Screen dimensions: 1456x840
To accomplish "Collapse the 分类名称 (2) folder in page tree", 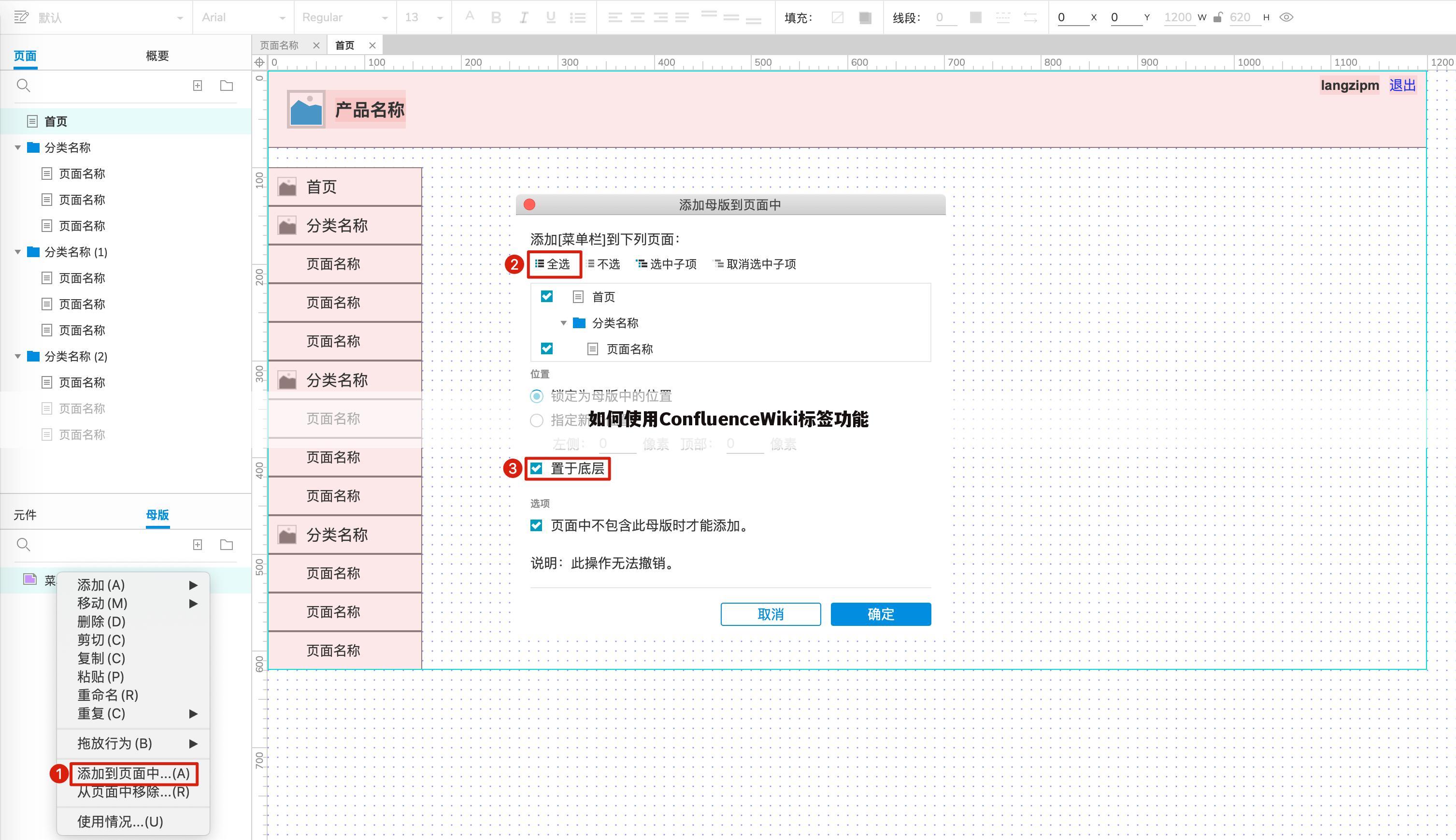I will [17, 356].
